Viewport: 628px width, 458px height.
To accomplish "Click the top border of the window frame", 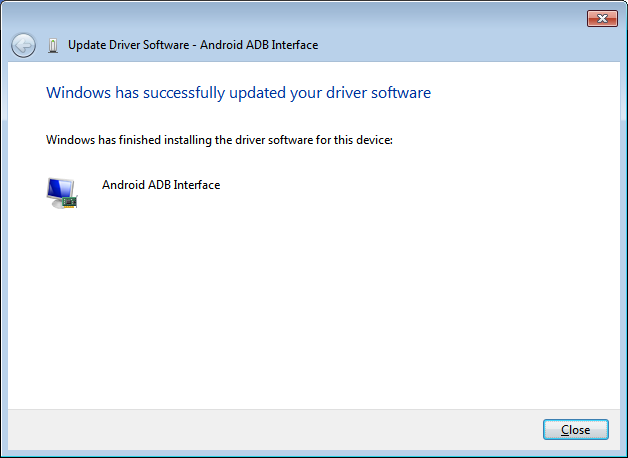I will [300, 2].
